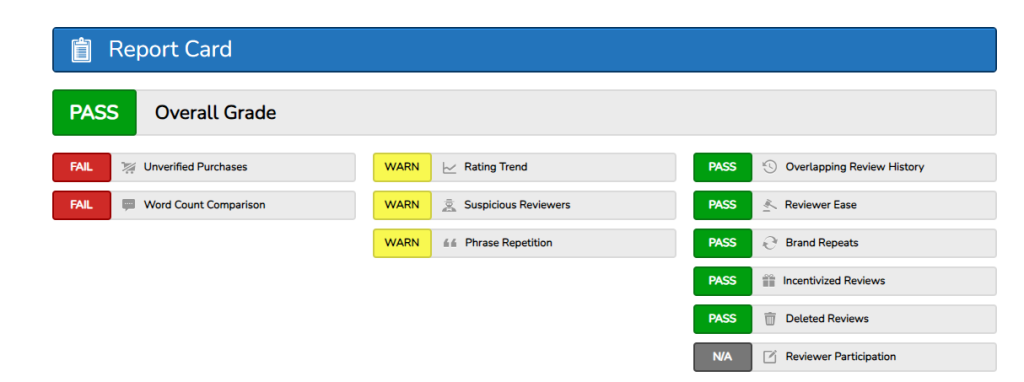Click the N/A badge for Reviewer Participation
Screen dimensions: 1024x382
pos(723,357)
